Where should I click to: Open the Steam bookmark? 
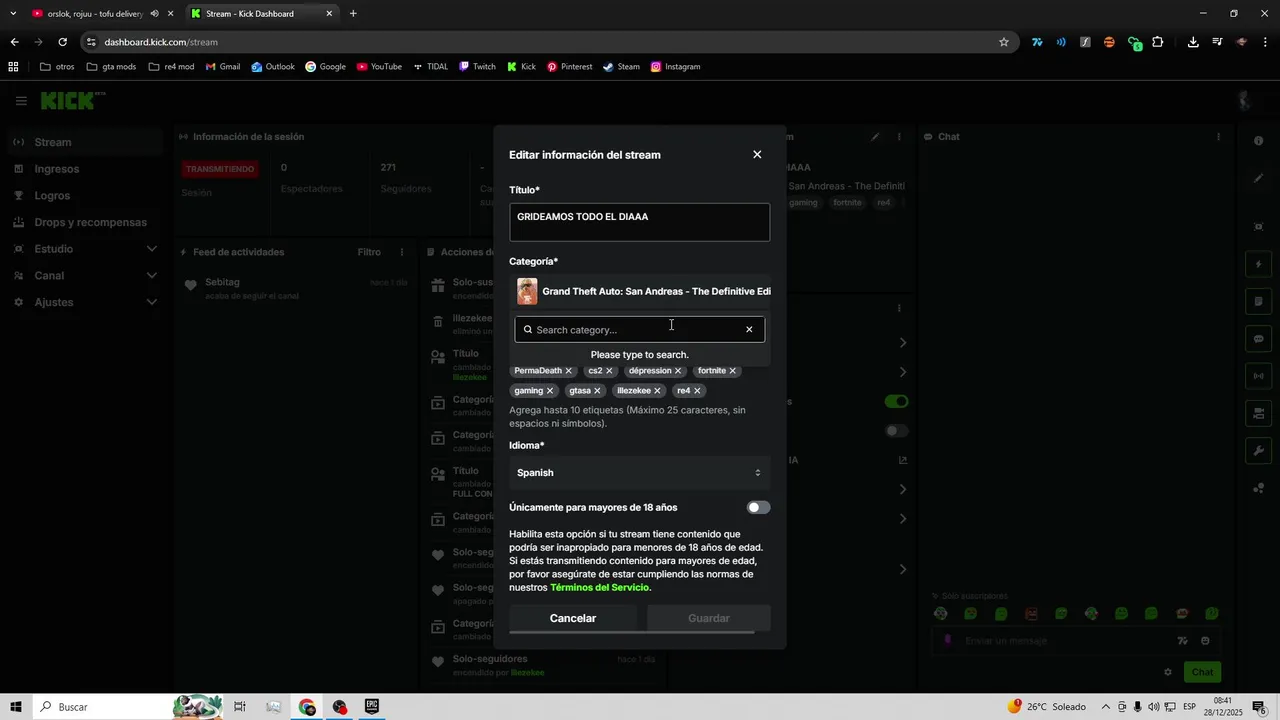[x=621, y=67]
